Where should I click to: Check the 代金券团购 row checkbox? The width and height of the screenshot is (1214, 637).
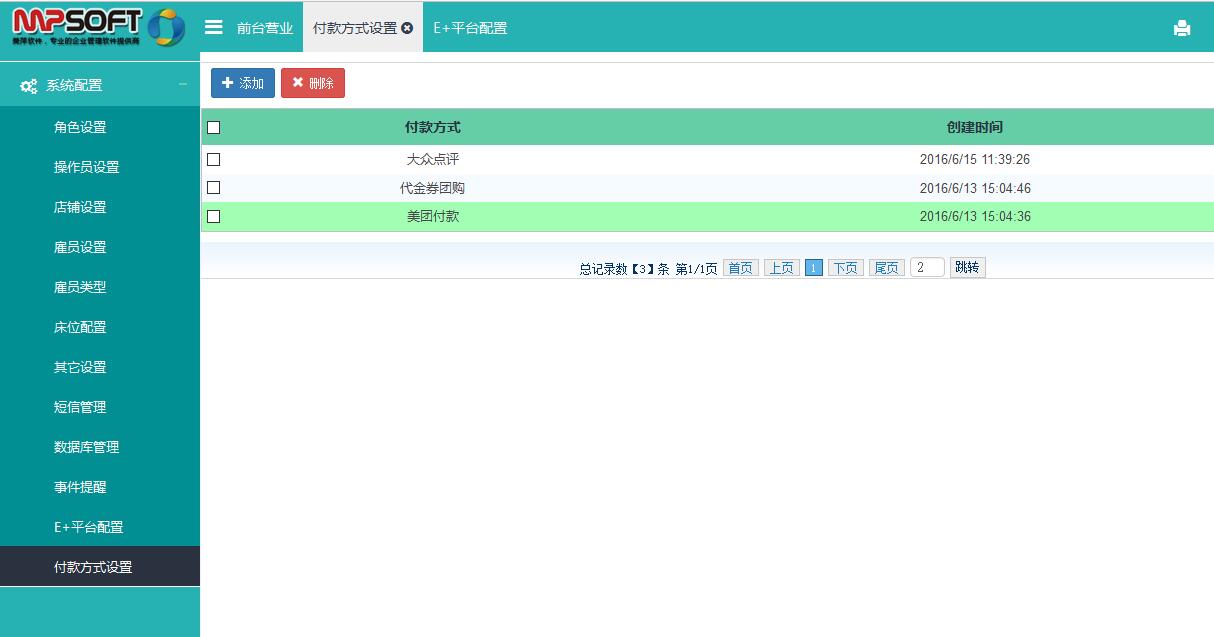213,187
